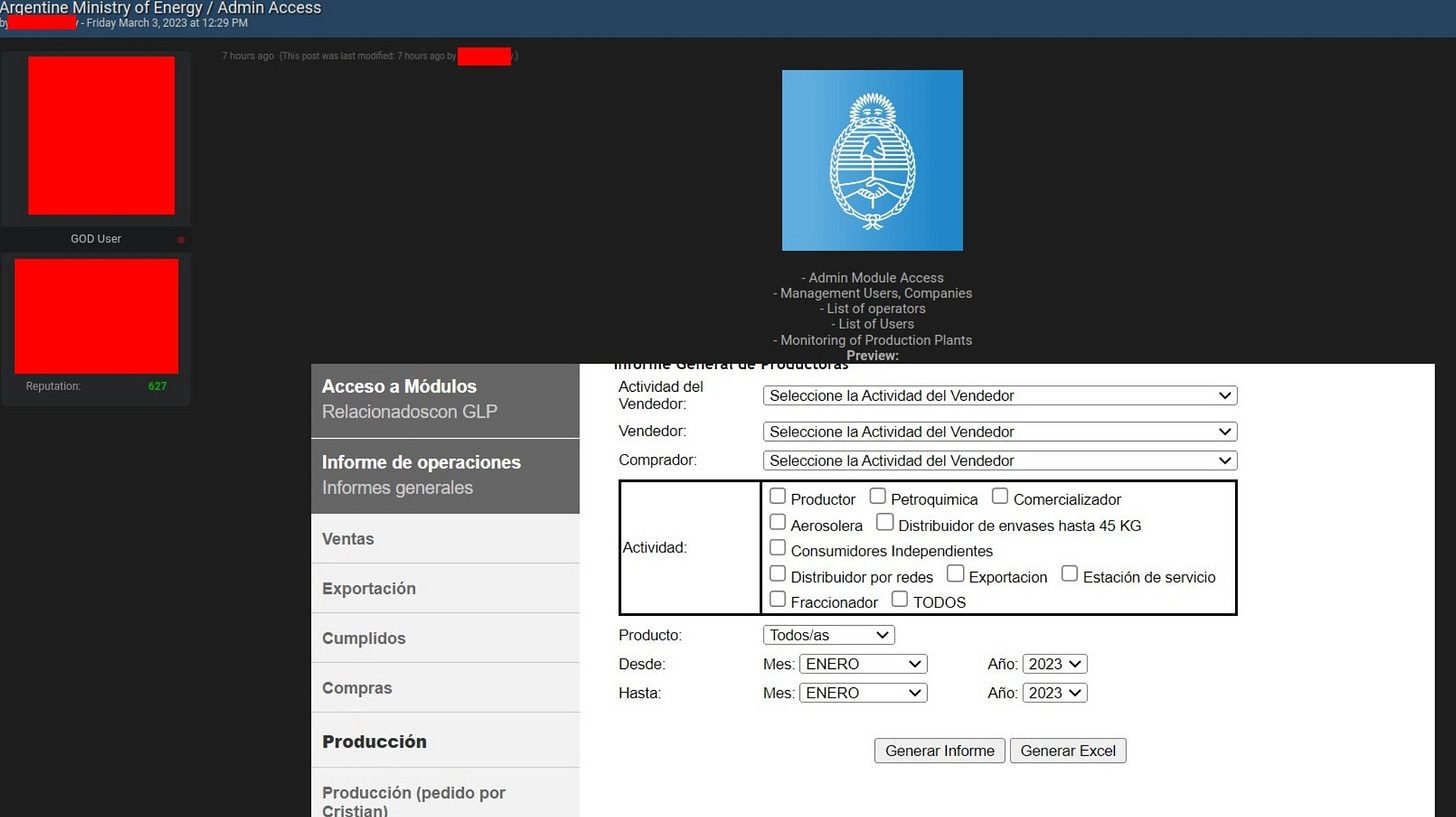Open the Actividad del Vendedor dropdown
Image resolution: width=1456 pixels, height=817 pixels.
tap(1000, 396)
